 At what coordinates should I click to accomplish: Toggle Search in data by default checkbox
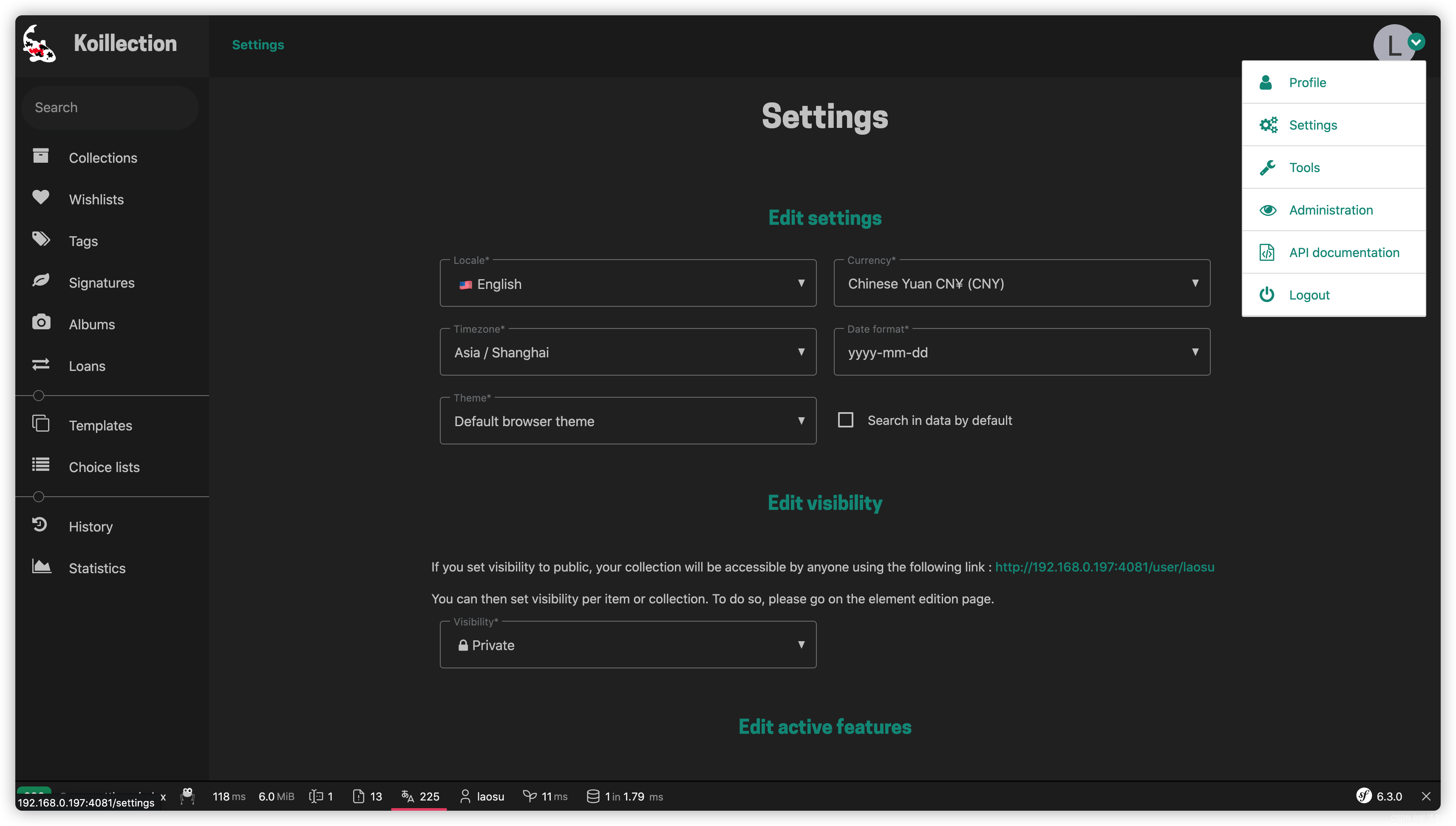click(x=845, y=420)
